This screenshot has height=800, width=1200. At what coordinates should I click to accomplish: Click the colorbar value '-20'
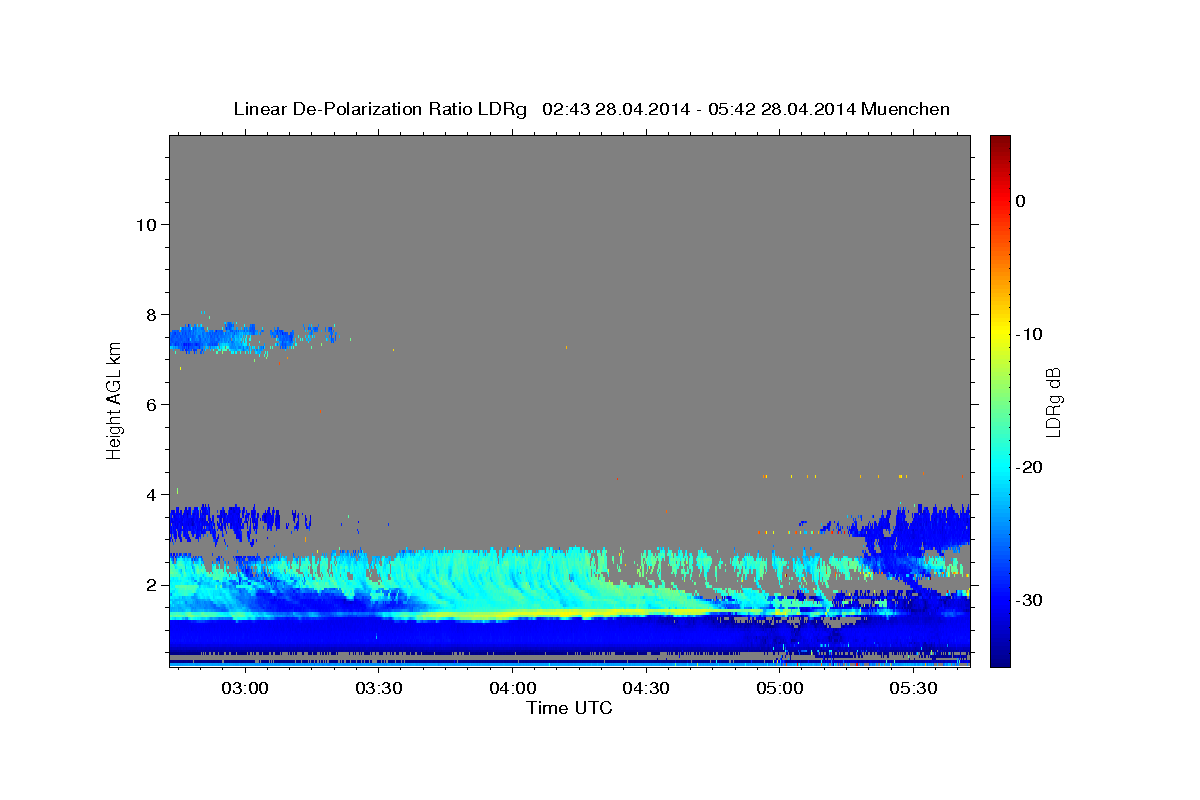pos(1030,467)
